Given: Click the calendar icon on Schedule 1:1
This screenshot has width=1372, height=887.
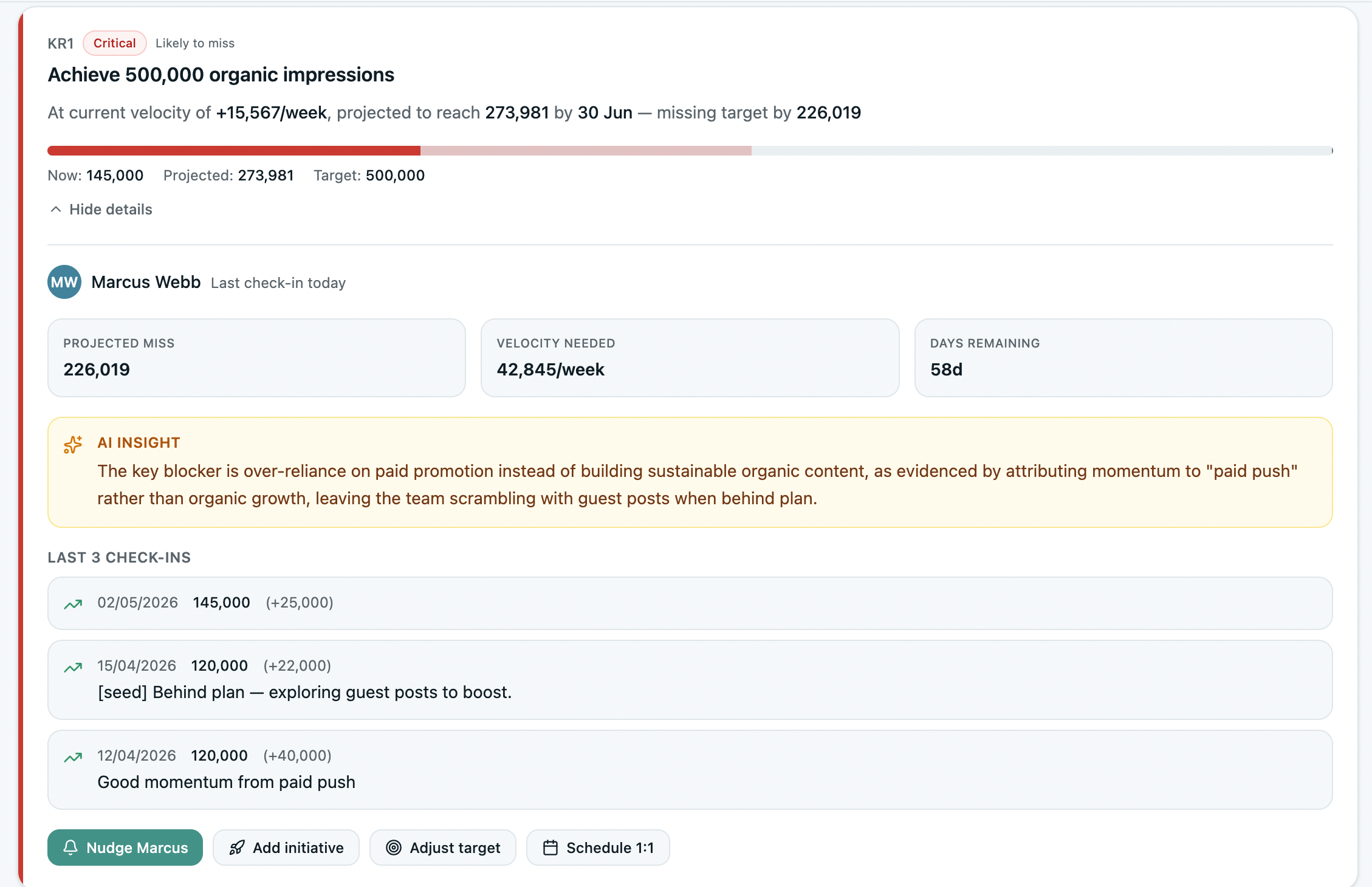Looking at the screenshot, I should pyautogui.click(x=551, y=848).
